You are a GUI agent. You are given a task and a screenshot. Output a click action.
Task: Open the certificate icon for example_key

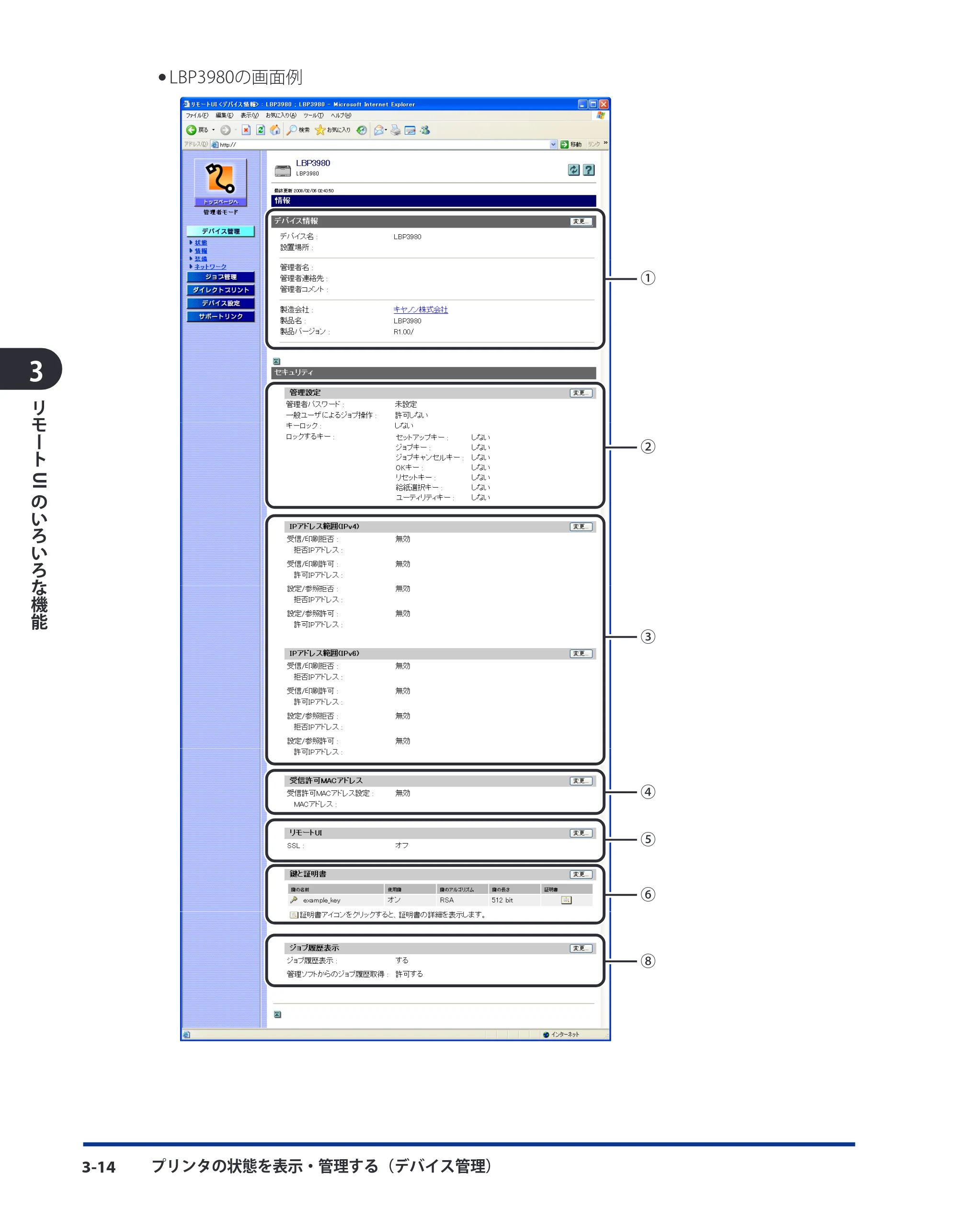coord(566,900)
